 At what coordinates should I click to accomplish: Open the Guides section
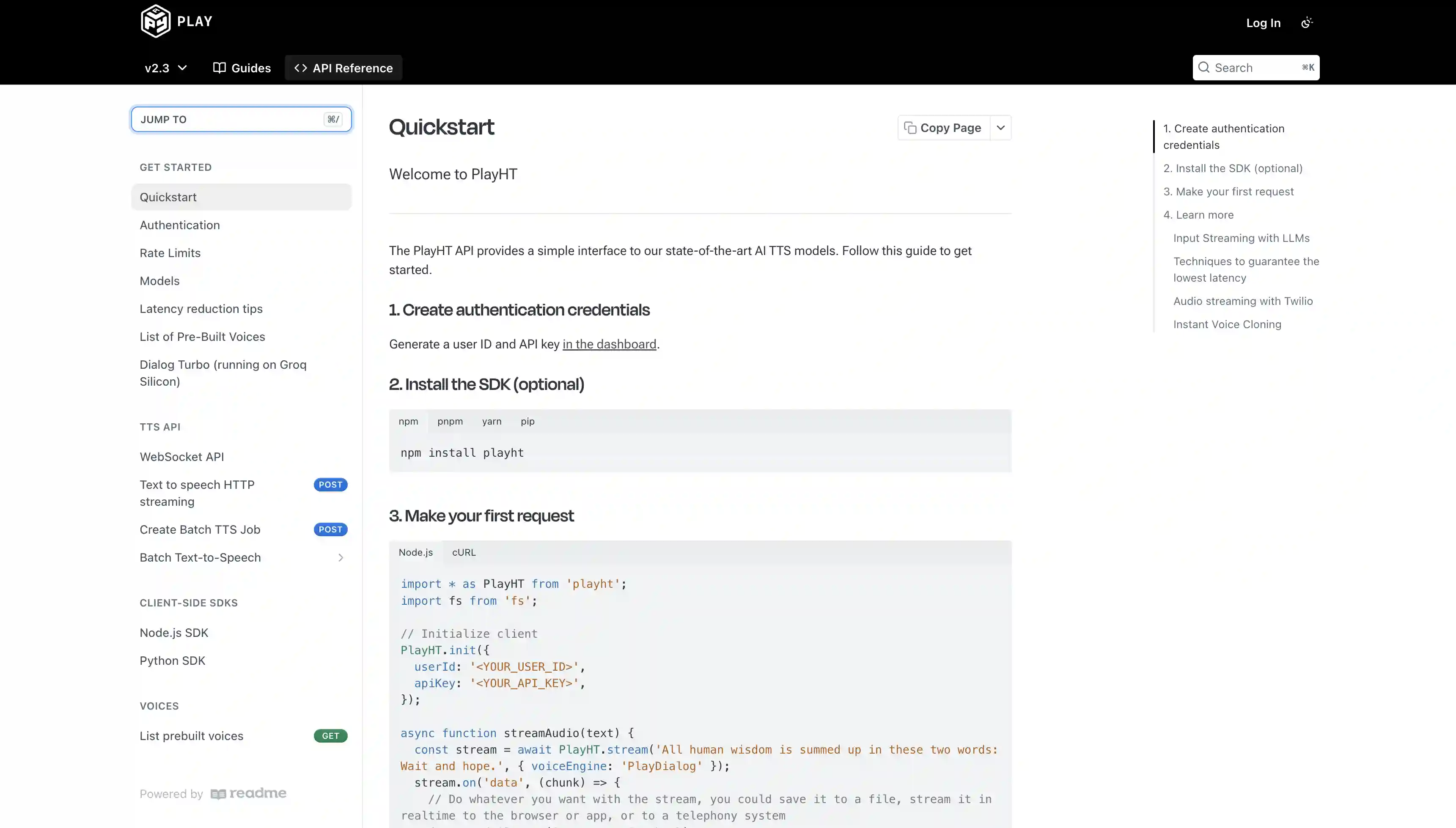click(242, 68)
